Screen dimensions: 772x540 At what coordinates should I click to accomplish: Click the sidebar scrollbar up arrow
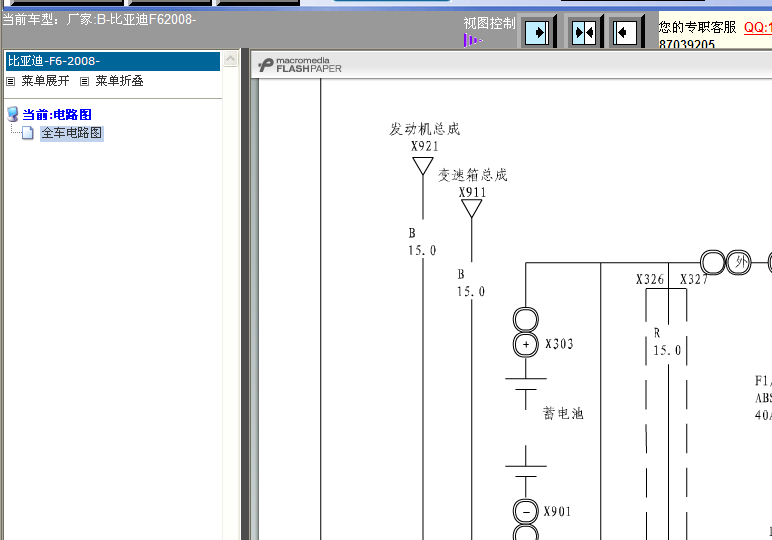[230, 59]
